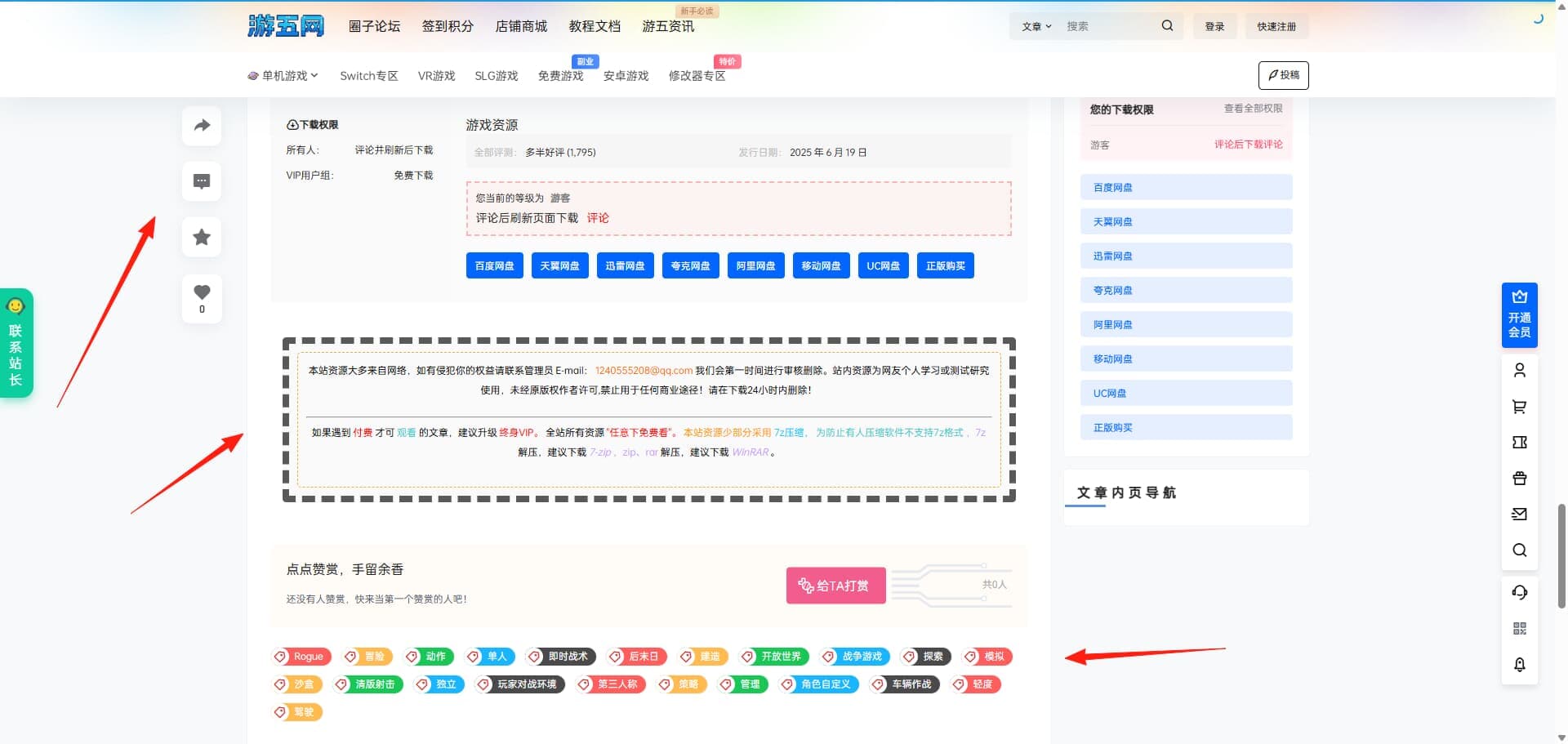The height and width of the screenshot is (744, 1568).
Task: Click the blue 迅雷网盘 download button
Action: [x=625, y=265]
